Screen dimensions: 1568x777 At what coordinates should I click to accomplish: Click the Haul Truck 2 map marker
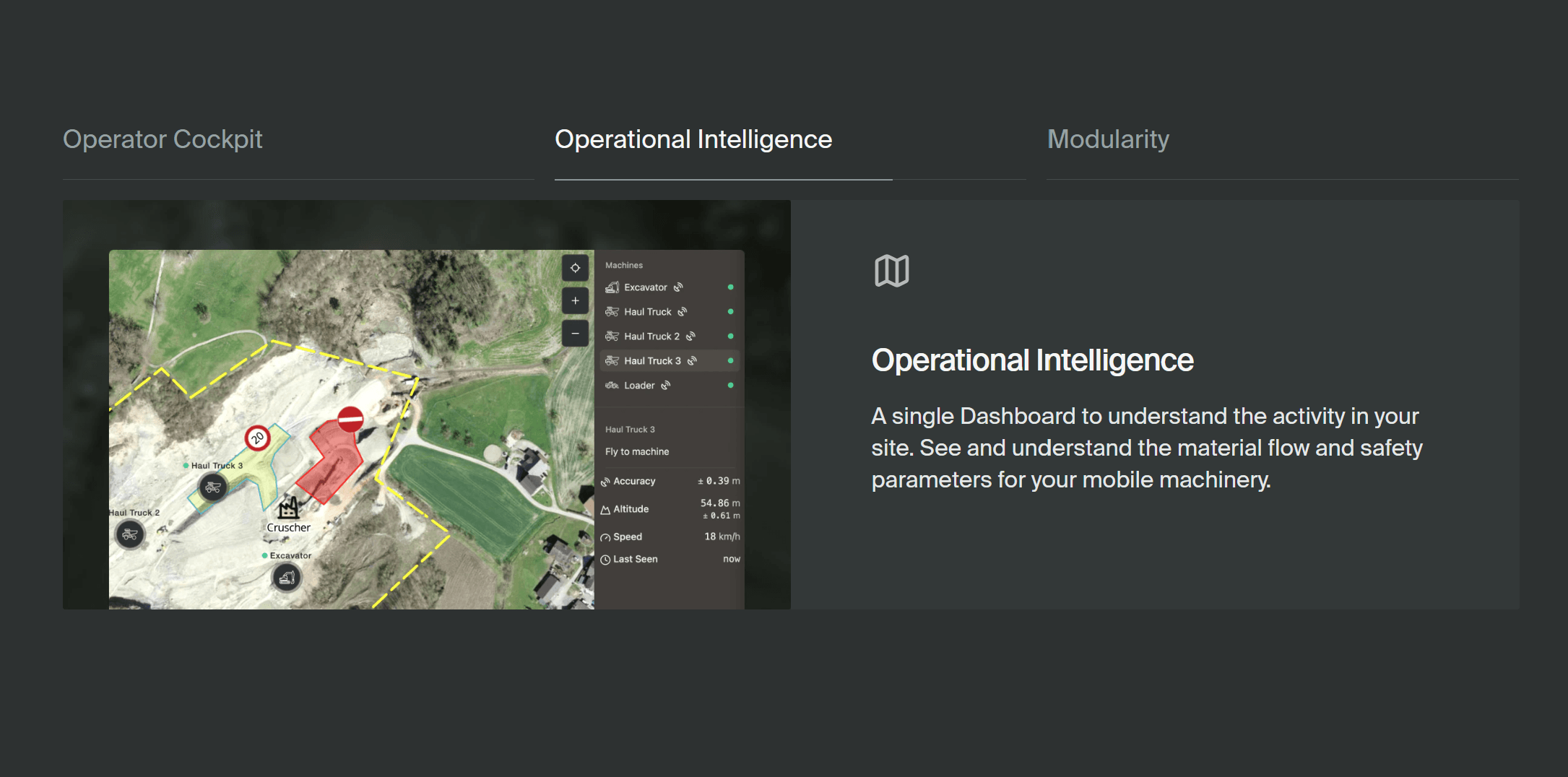[130, 534]
